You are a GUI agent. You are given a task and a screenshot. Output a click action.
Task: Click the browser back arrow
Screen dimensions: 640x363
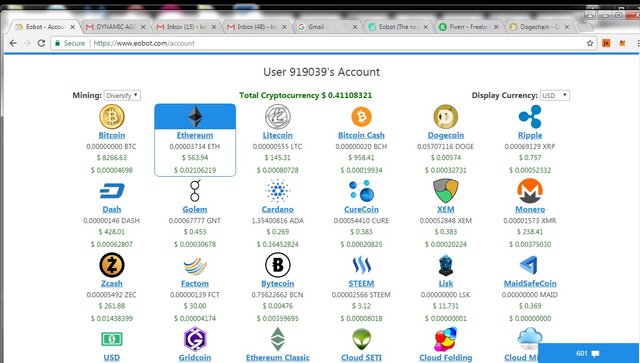click(x=13, y=43)
